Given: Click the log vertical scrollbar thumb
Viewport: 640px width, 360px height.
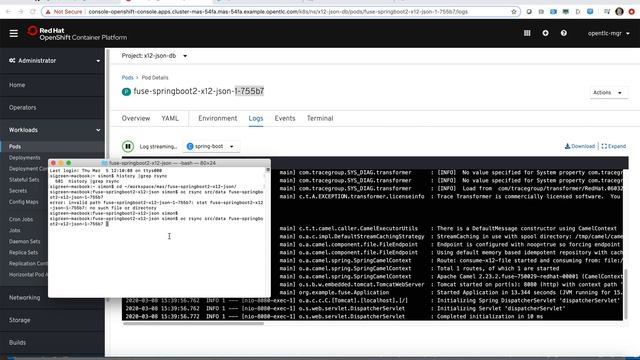Looking at the screenshot, I should point(625,294).
